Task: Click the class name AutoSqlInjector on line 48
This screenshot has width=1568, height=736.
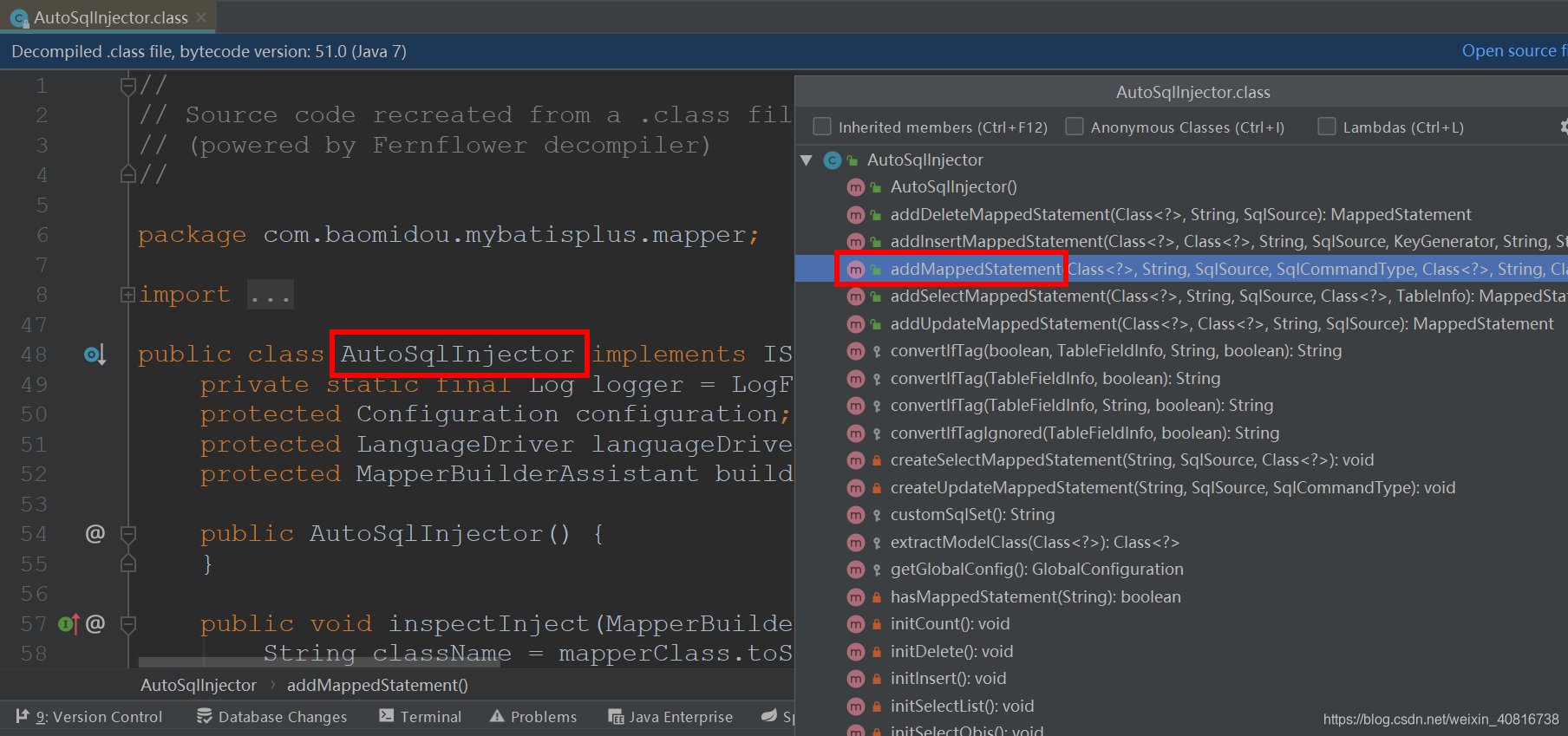Action: pyautogui.click(x=457, y=354)
